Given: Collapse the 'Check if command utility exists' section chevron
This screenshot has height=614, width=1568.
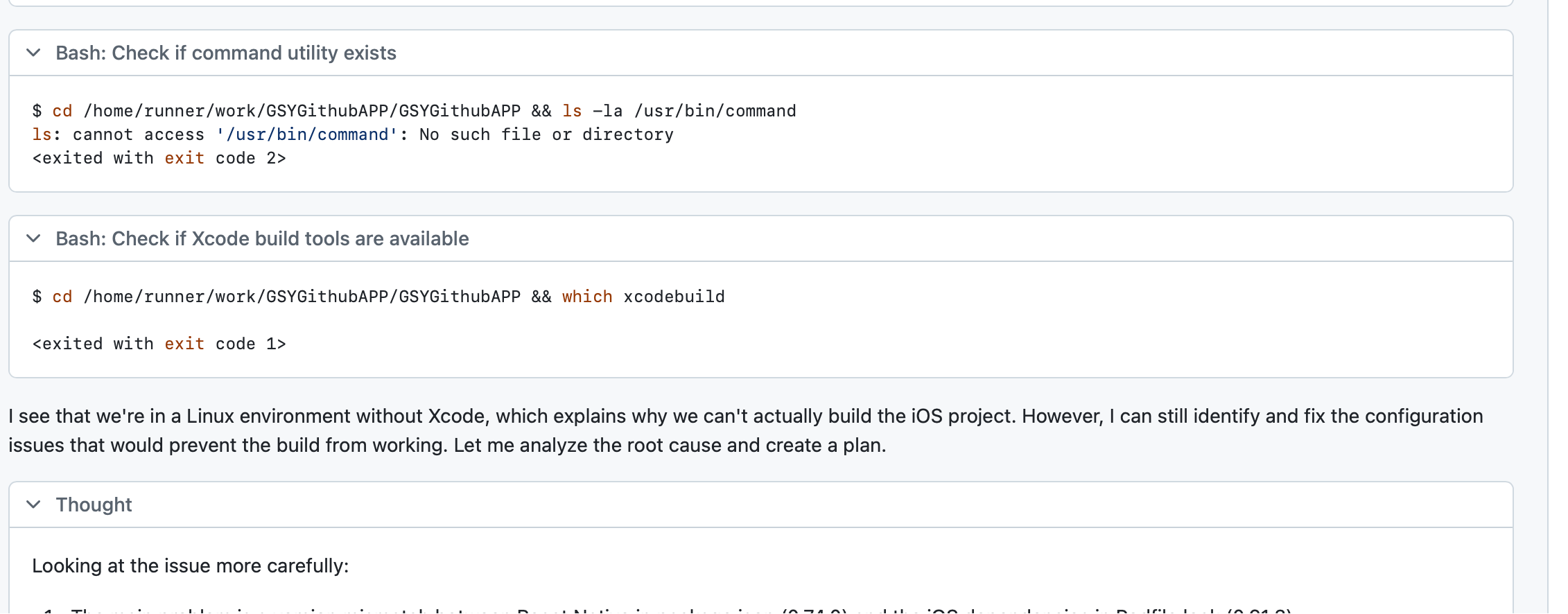Looking at the screenshot, I should 33,53.
